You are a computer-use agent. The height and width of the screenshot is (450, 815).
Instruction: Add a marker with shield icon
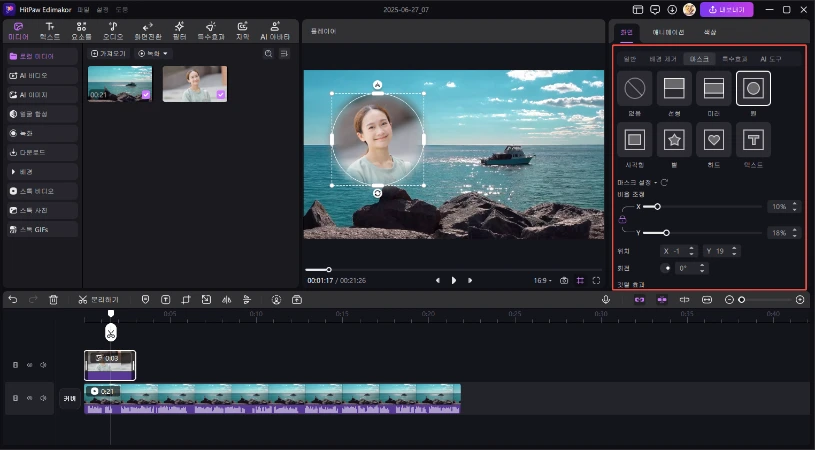click(146, 300)
